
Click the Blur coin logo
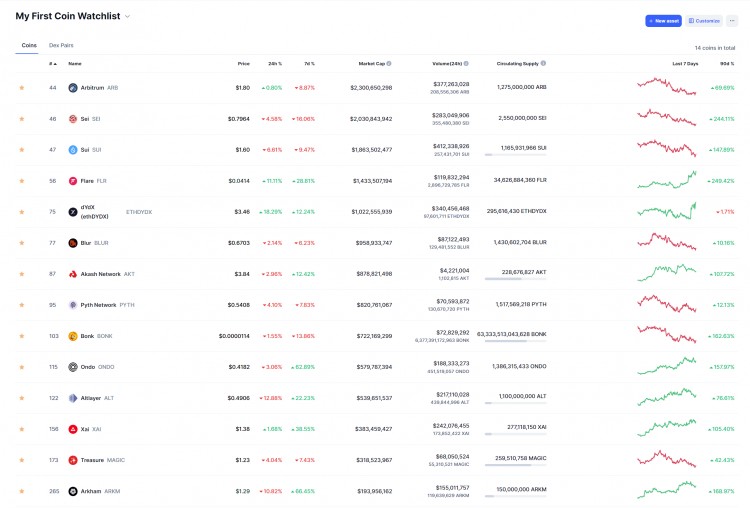coord(73,243)
